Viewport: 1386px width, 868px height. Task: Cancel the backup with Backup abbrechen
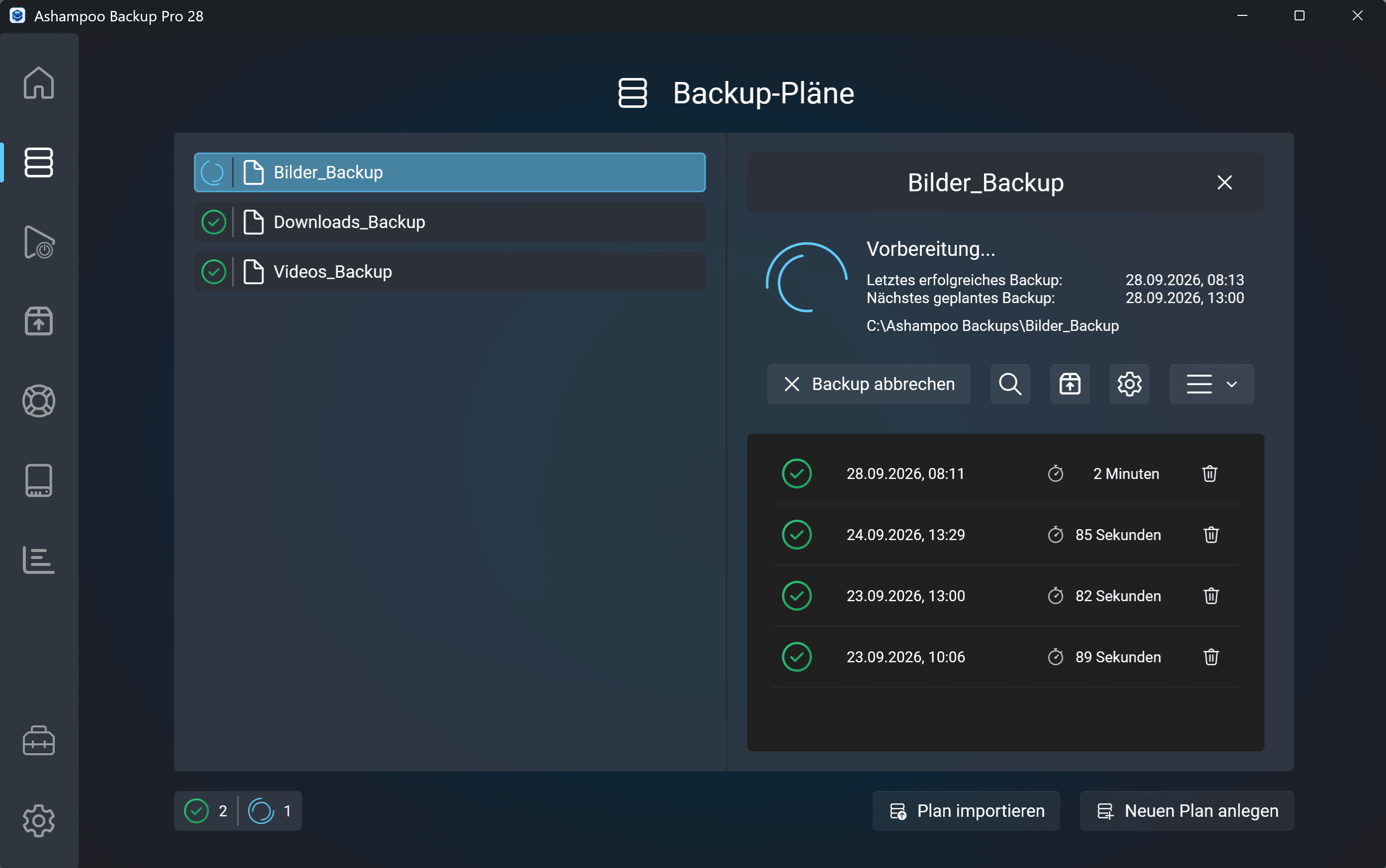tap(869, 384)
